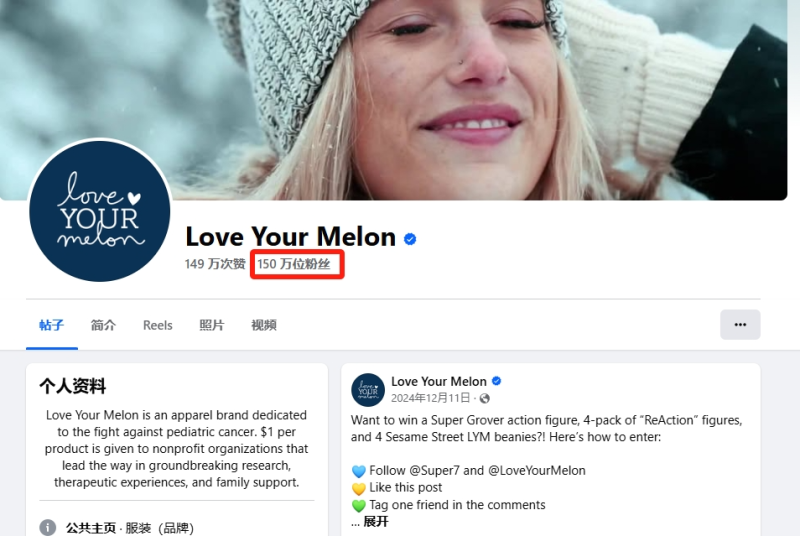The width and height of the screenshot is (800, 536).
Task: Click the blue heart emoji in post
Action: tap(359, 471)
